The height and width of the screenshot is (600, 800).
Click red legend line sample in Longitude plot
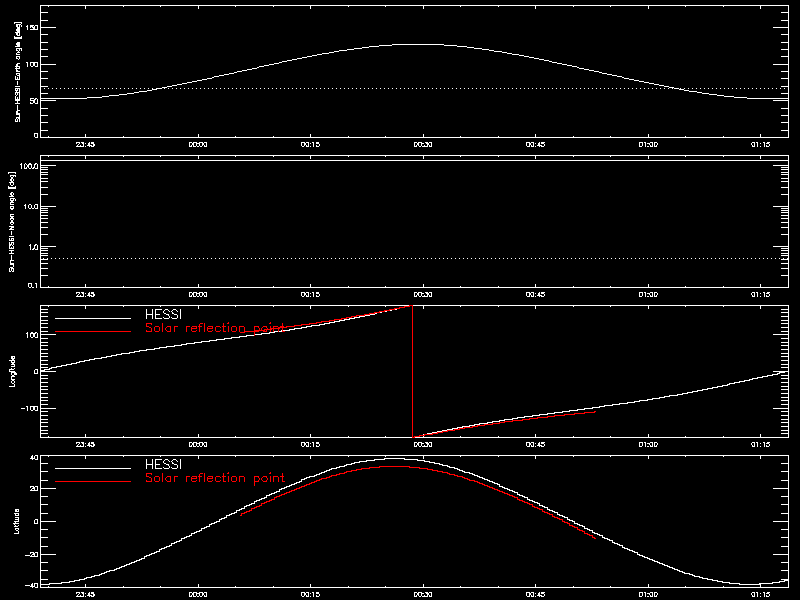(93, 332)
